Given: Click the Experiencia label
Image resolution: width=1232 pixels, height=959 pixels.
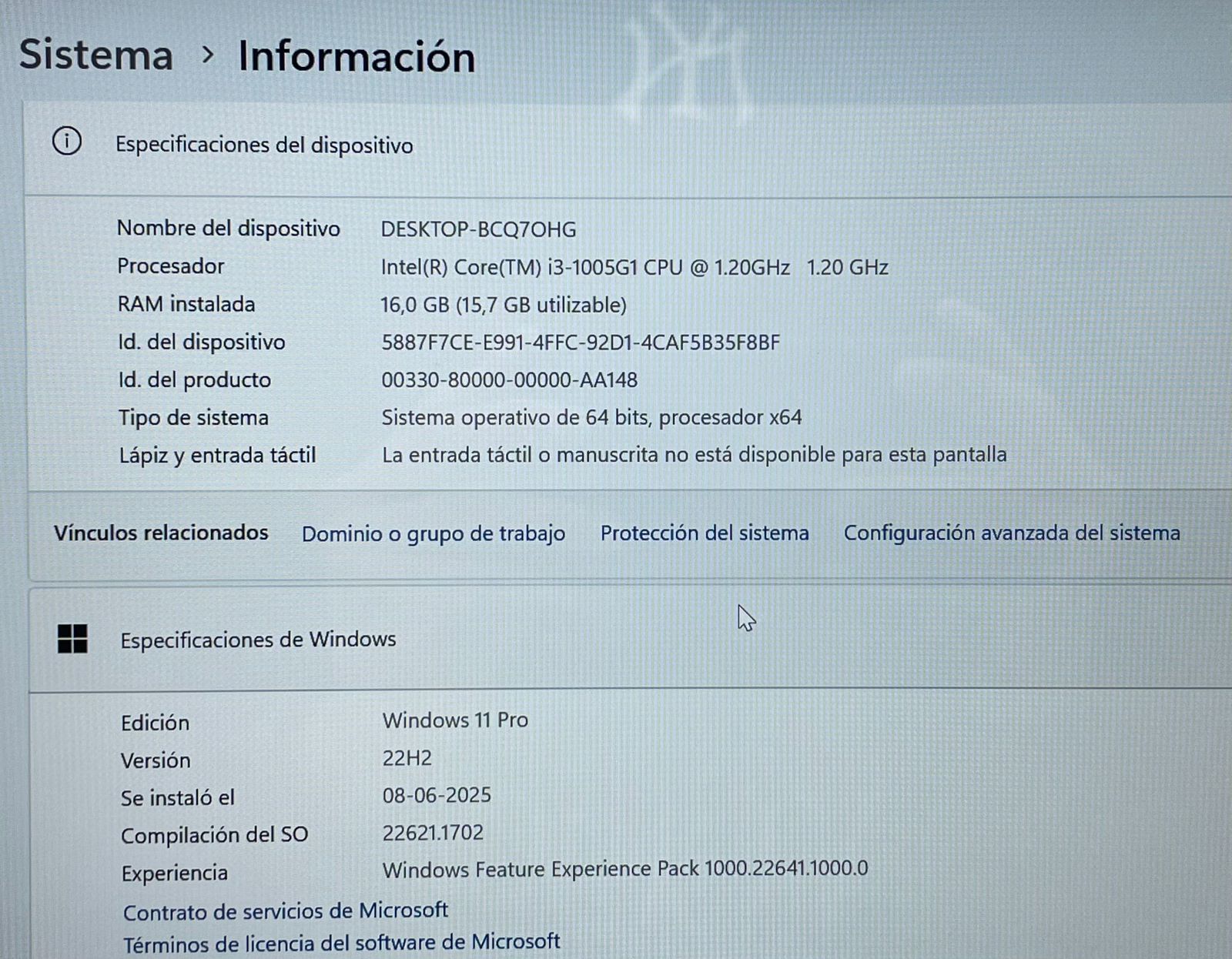Looking at the screenshot, I should (175, 873).
